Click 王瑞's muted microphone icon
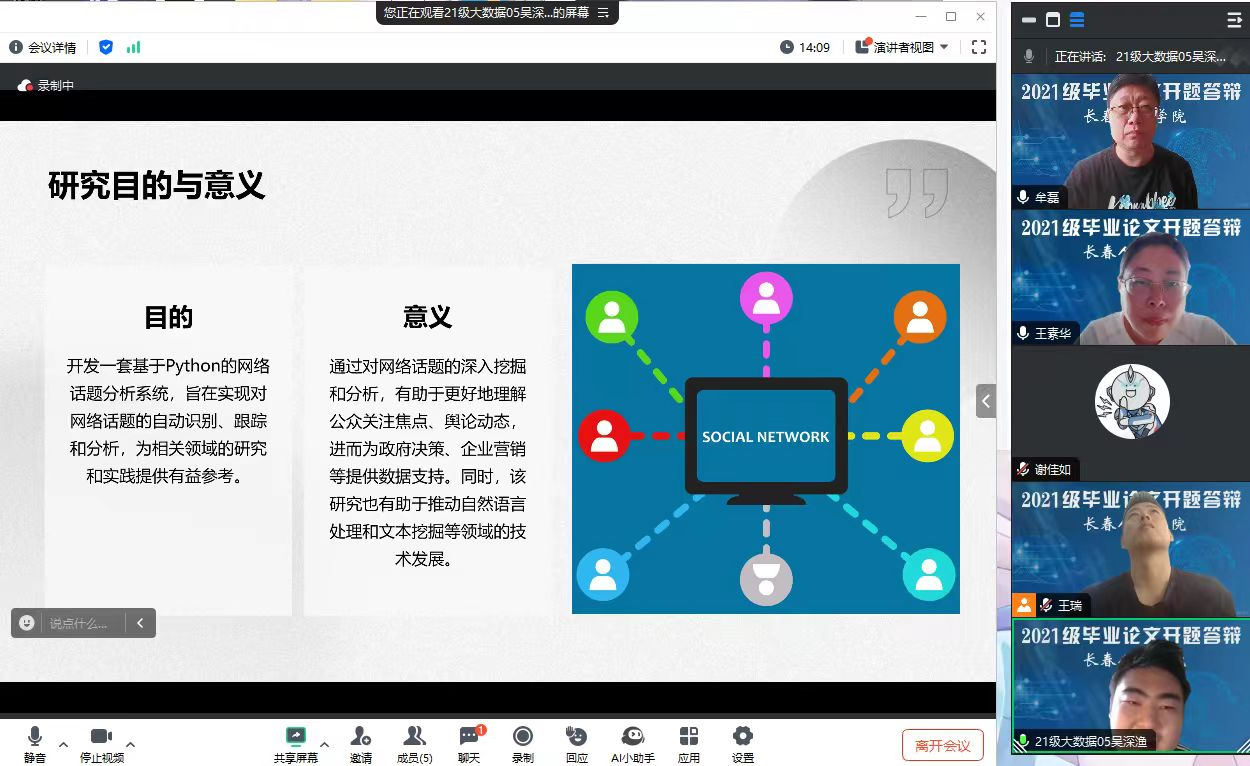1250x766 pixels. pyautogui.click(x=1047, y=605)
